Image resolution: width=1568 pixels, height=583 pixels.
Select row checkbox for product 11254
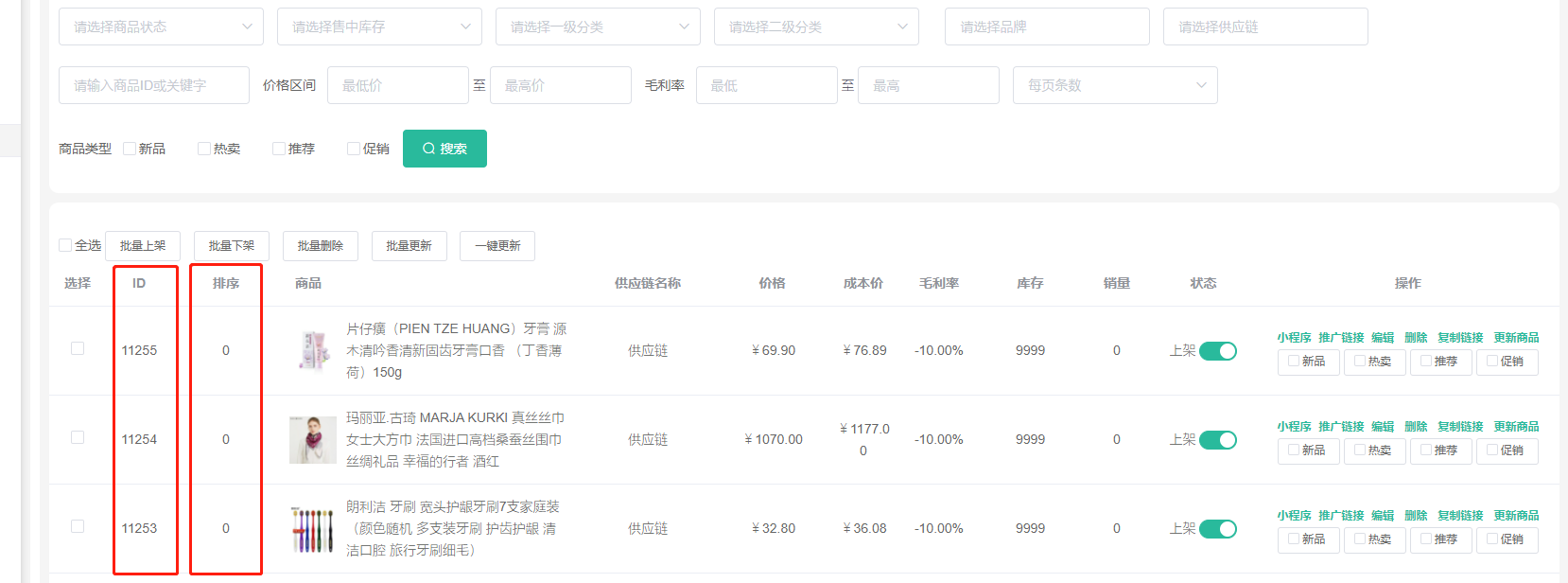[x=78, y=437]
